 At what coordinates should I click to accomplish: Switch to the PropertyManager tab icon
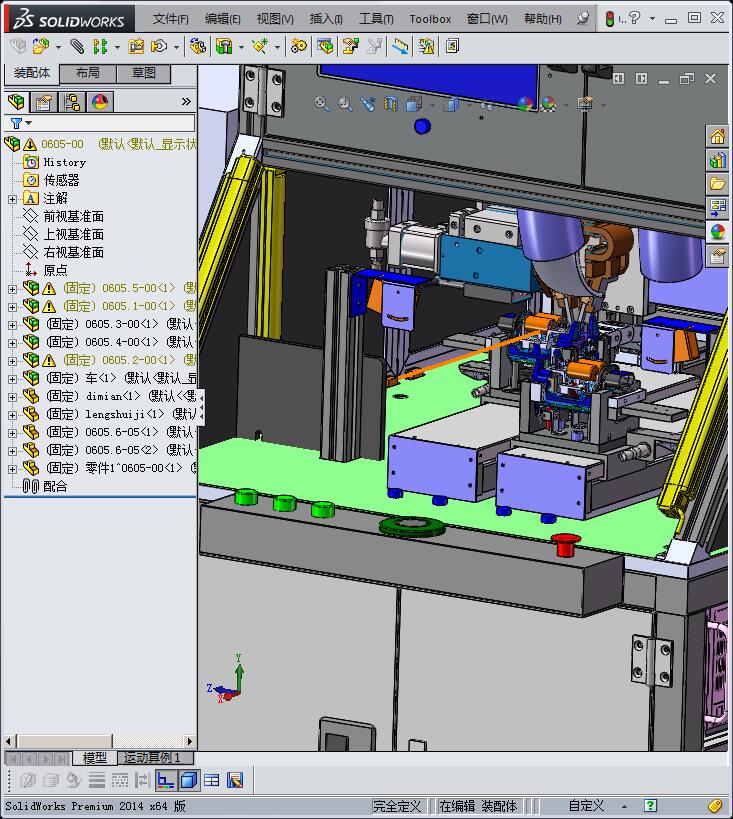click(44, 101)
